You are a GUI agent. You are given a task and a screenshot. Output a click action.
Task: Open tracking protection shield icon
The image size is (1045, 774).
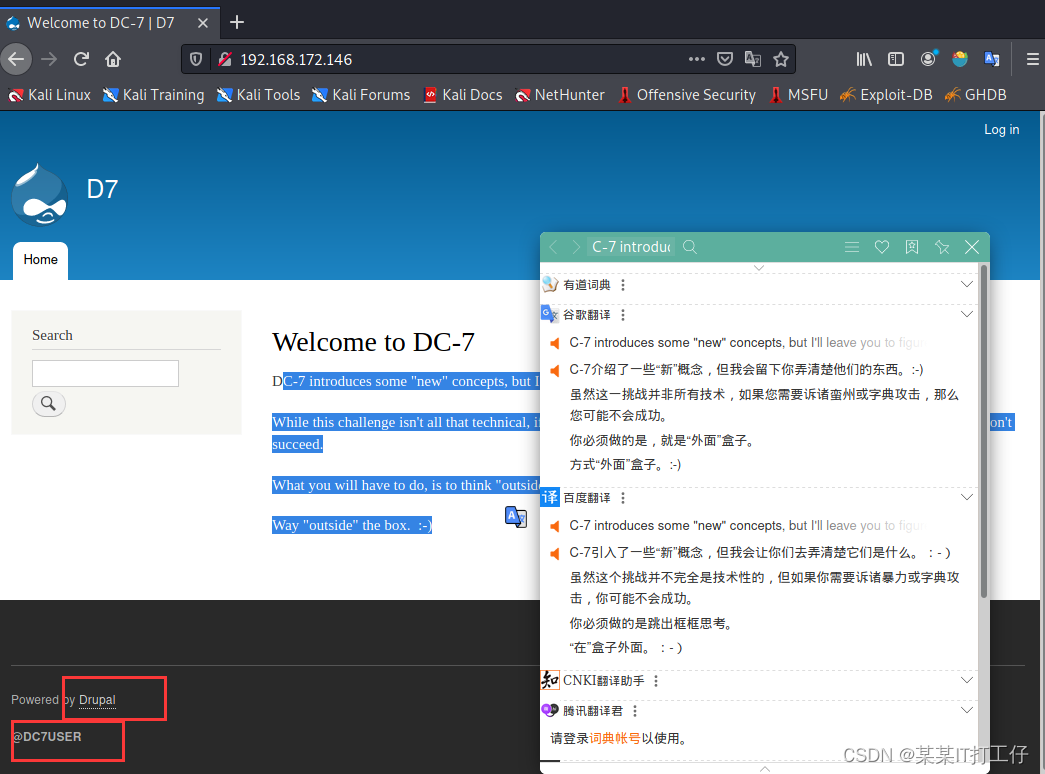click(x=196, y=59)
